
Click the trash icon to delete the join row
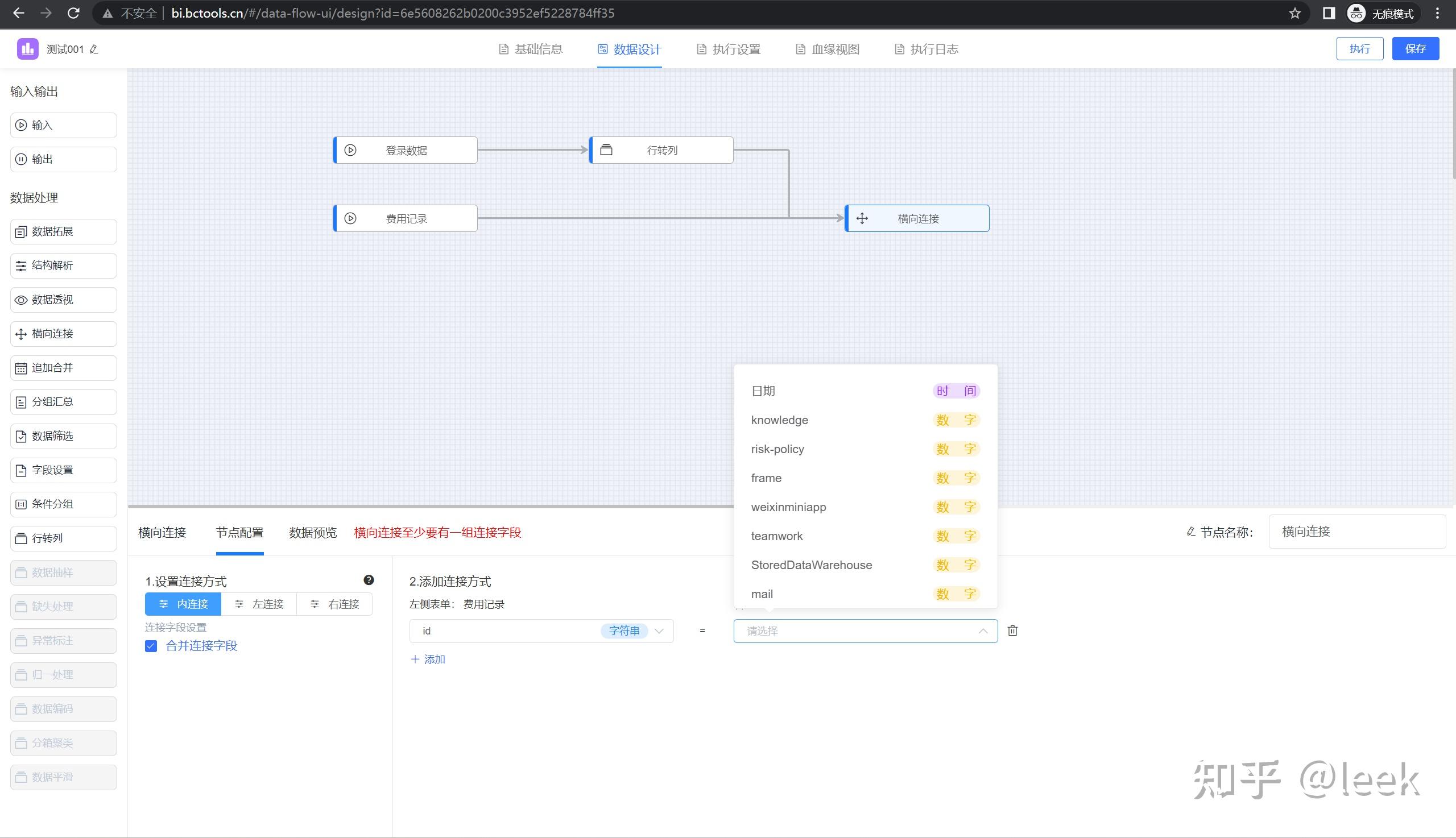1013,631
